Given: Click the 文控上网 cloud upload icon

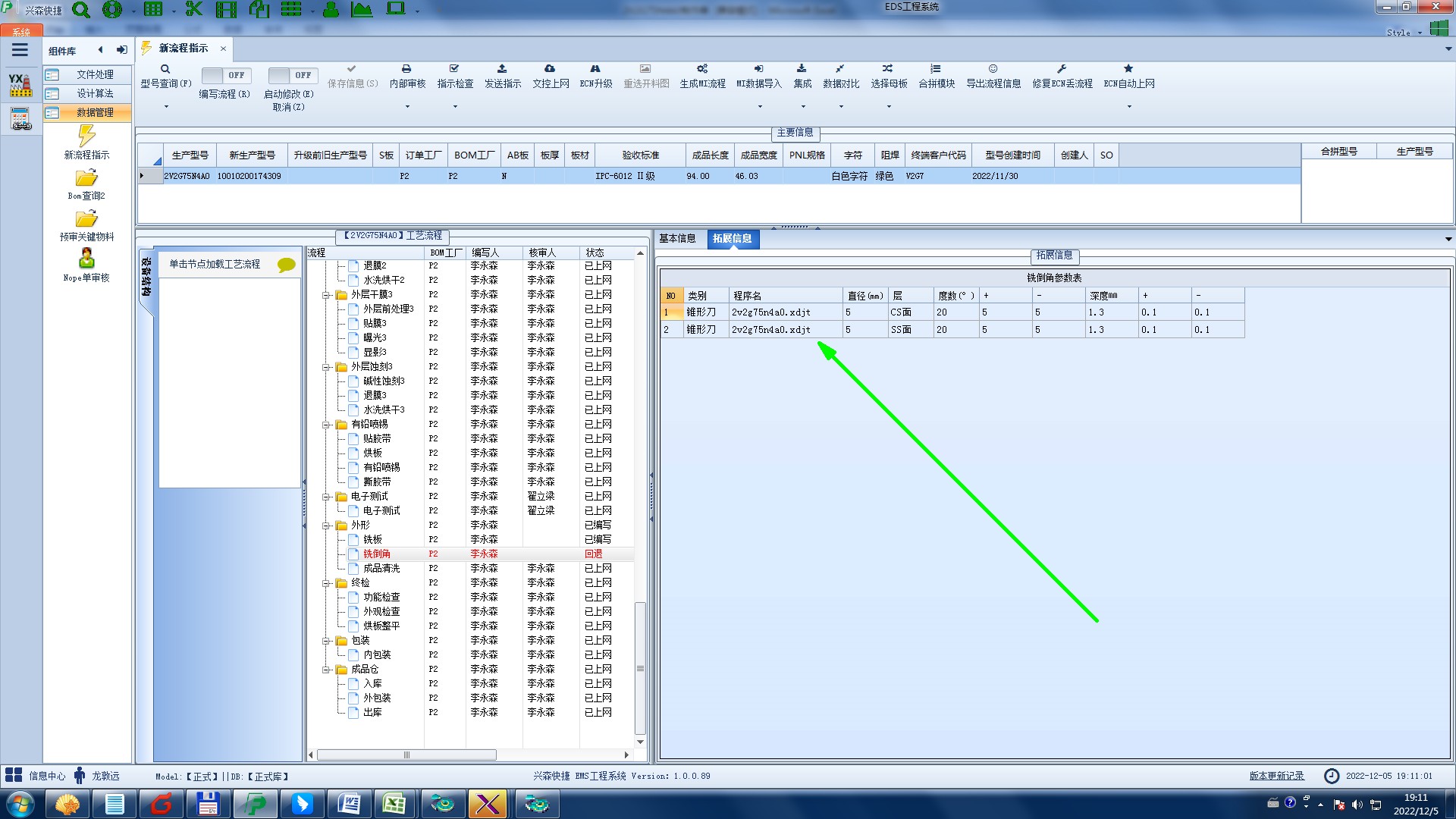Looking at the screenshot, I should point(550,69).
